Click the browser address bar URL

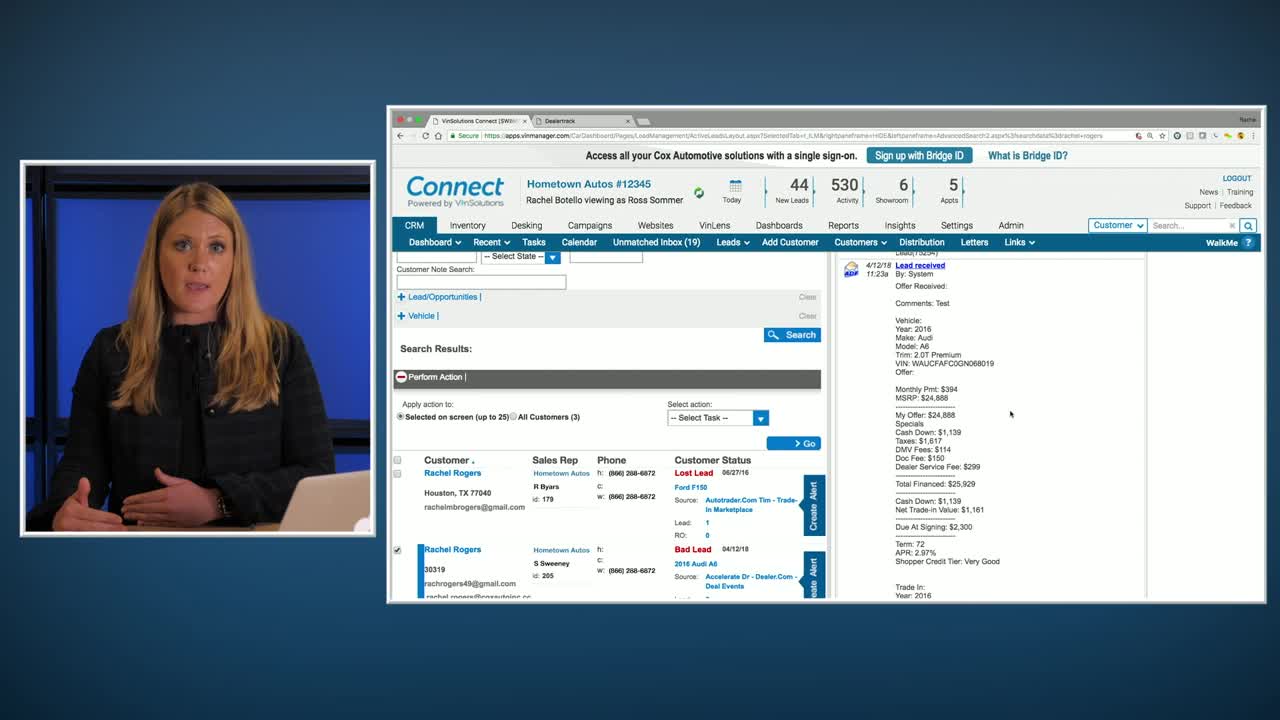tap(793, 136)
